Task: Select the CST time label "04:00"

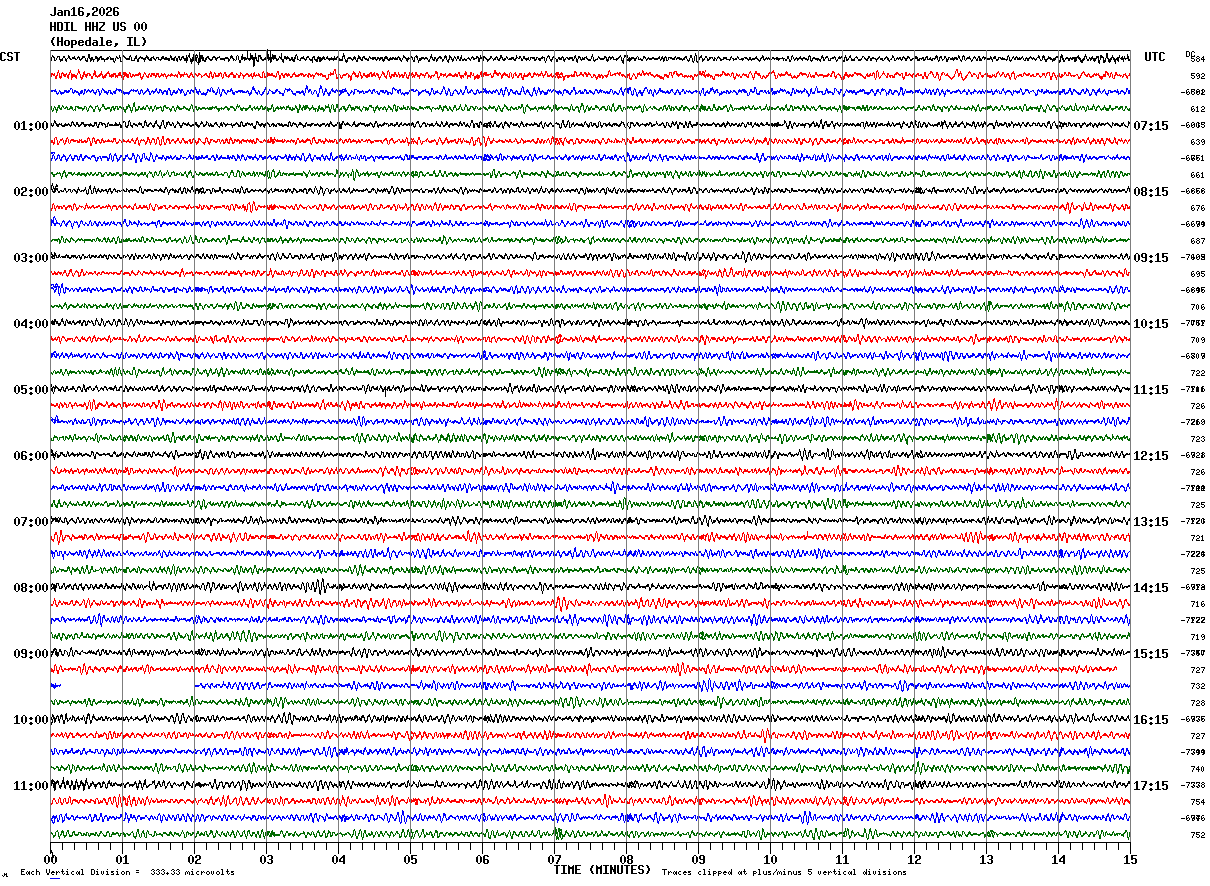Action: [31, 324]
